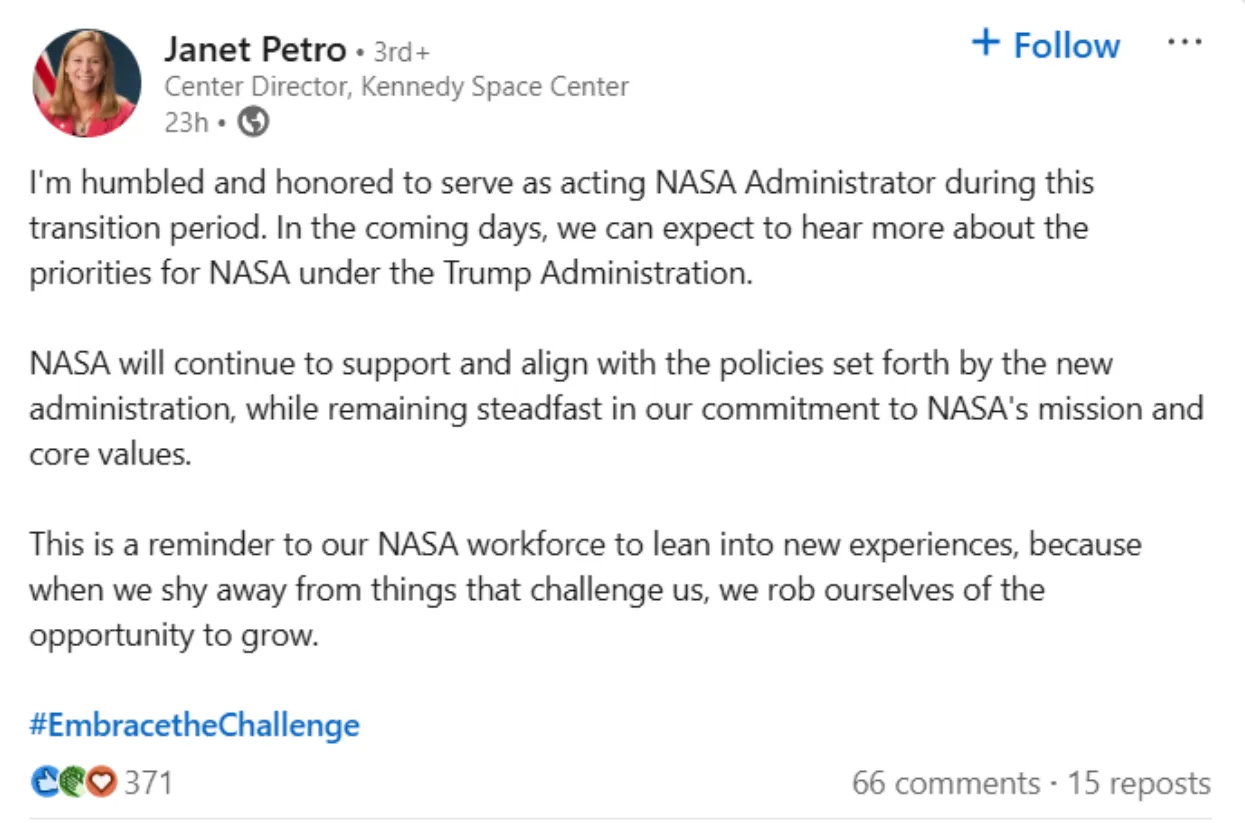Click the plus icon beside Follow
Screen dimensions: 1245x826
tap(986, 43)
